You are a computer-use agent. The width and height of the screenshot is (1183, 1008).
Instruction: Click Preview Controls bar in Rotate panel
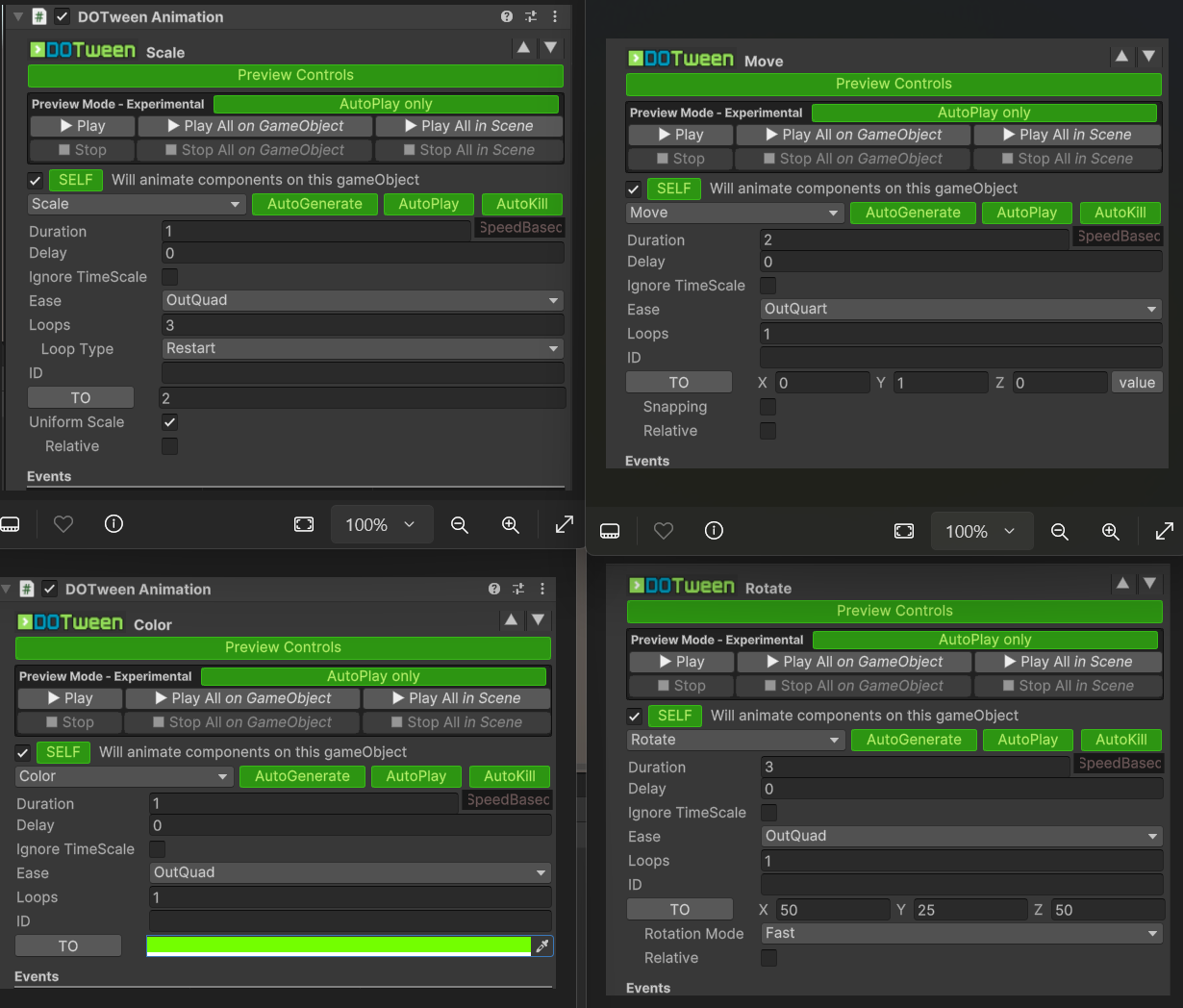click(894, 611)
